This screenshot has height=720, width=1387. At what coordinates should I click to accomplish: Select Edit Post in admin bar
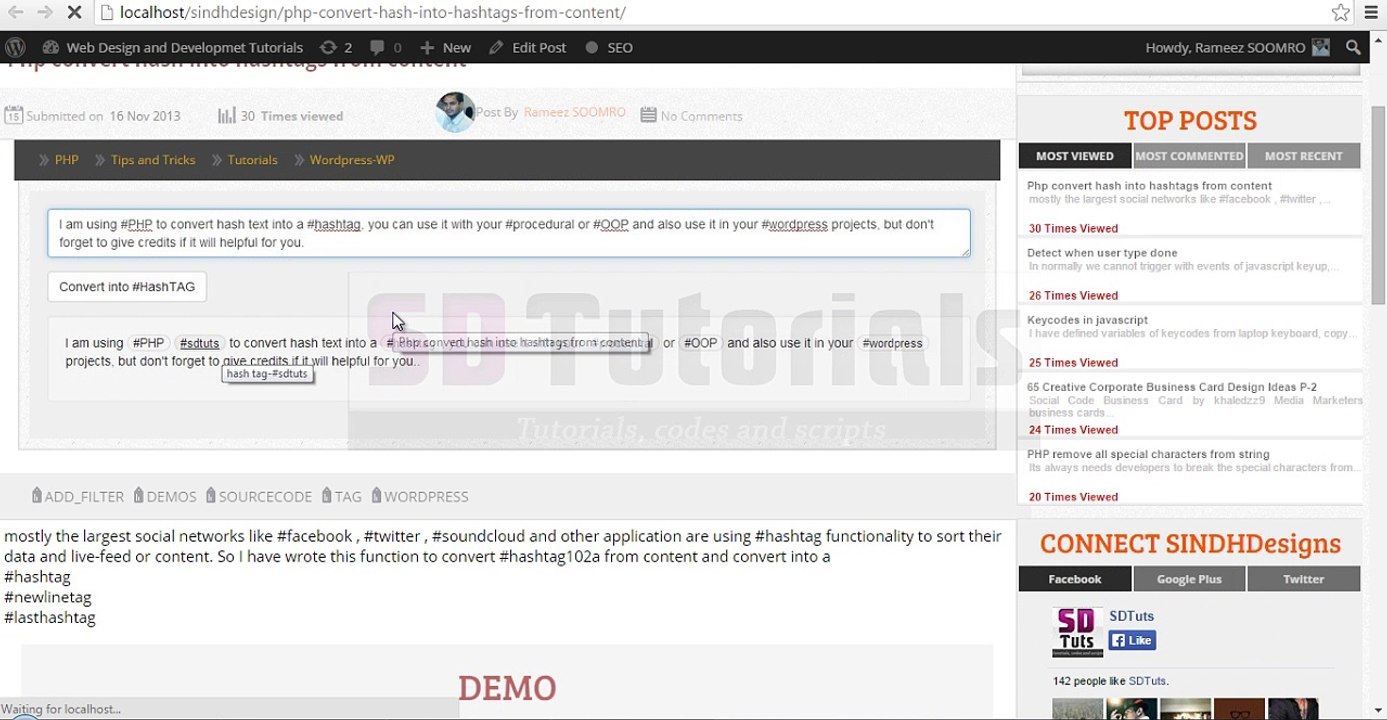(x=527, y=47)
